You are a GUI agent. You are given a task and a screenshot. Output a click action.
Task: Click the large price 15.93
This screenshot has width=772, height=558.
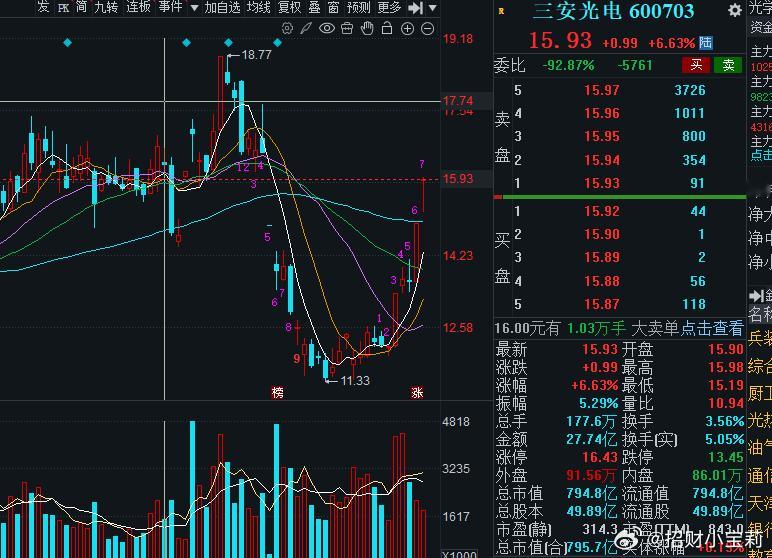pos(560,40)
